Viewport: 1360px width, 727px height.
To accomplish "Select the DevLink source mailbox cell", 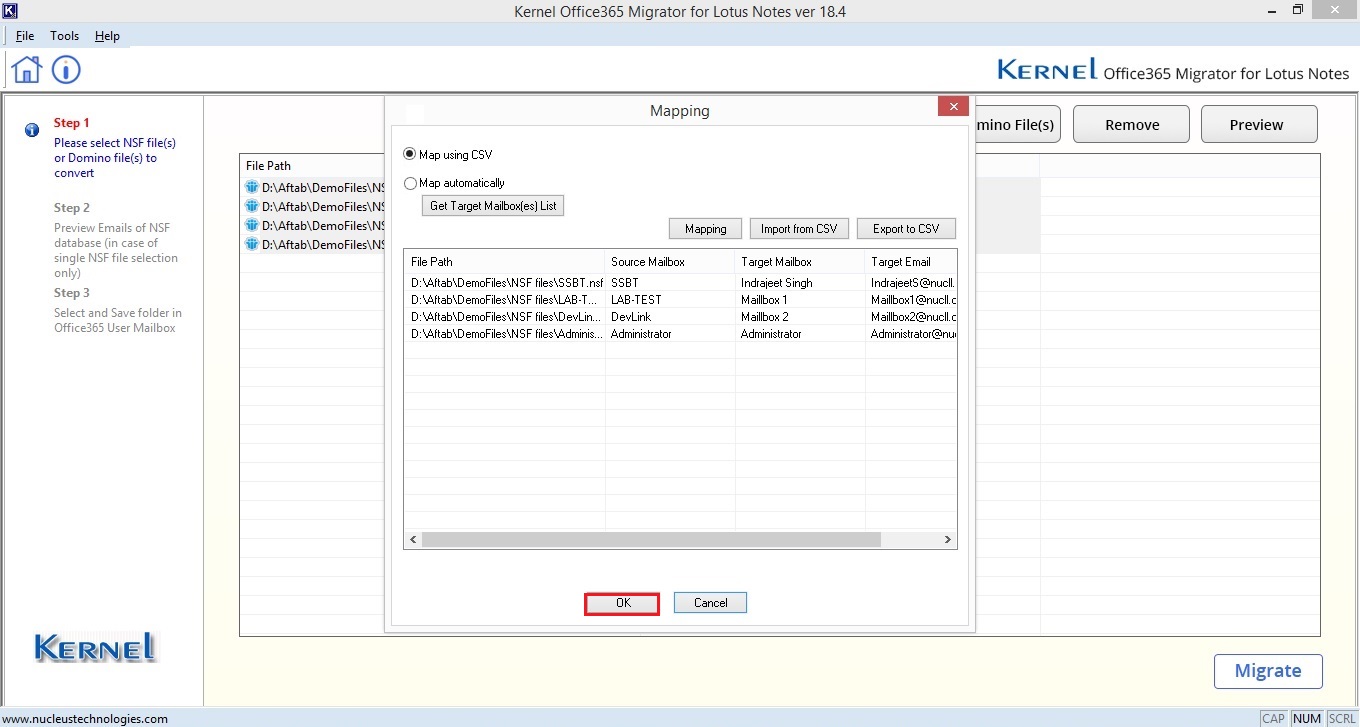I will [670, 317].
